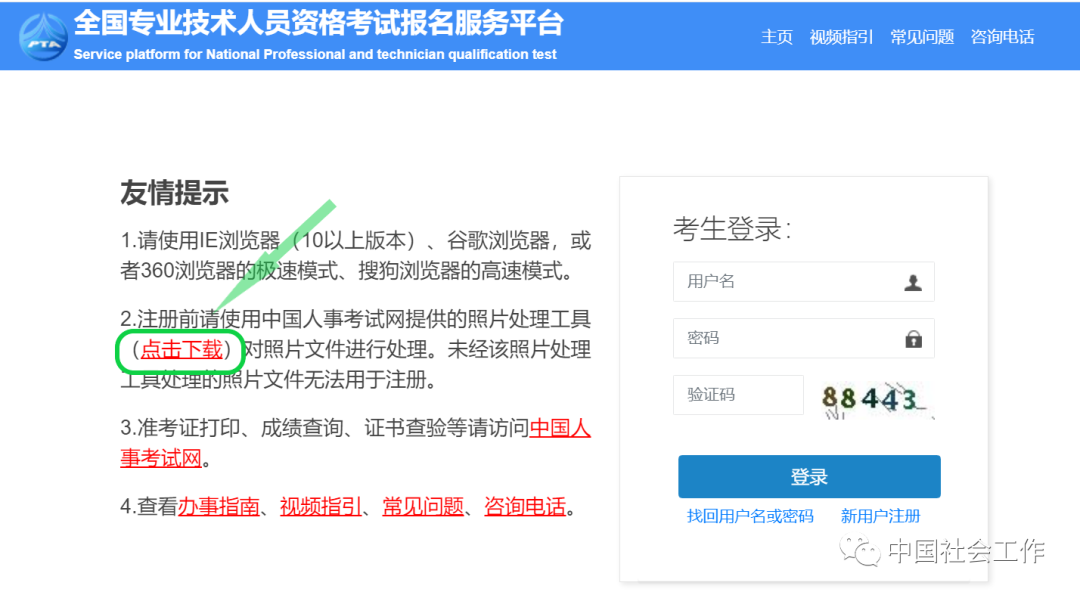The width and height of the screenshot is (1080, 598).
Task: Click the 找回用户名或密码 link
Action: tap(750, 516)
